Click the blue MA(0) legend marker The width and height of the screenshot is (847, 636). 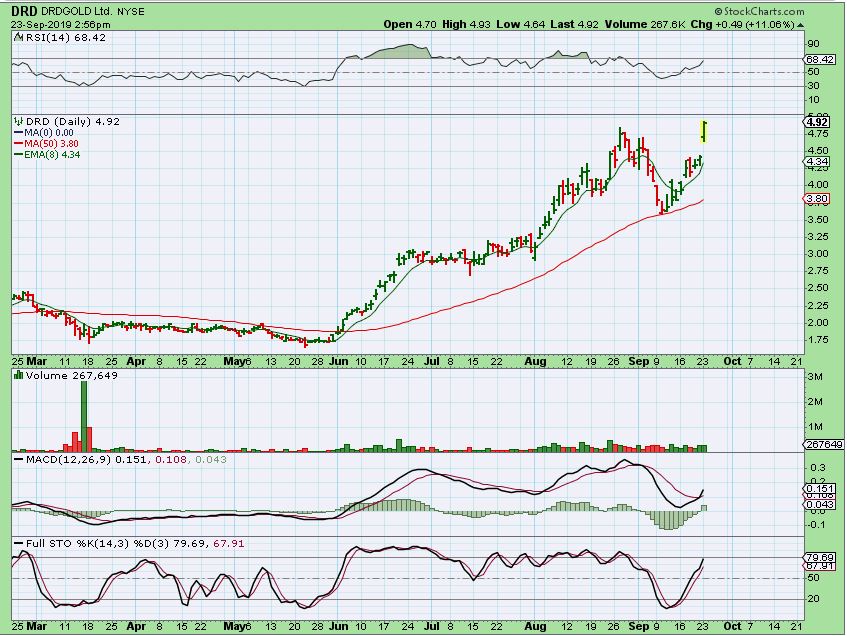17,132
